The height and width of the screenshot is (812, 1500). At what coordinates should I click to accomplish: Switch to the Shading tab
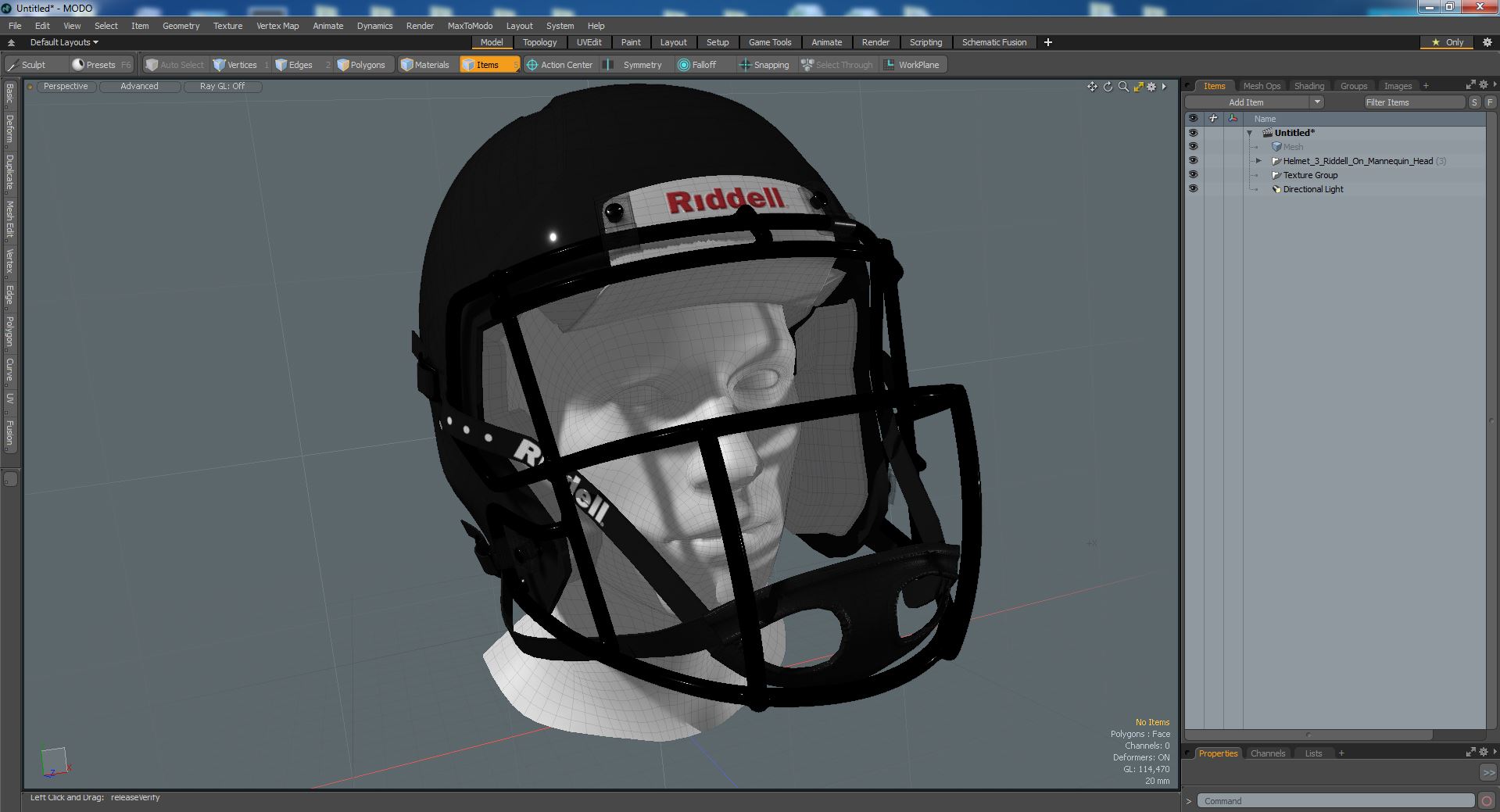pyautogui.click(x=1308, y=86)
